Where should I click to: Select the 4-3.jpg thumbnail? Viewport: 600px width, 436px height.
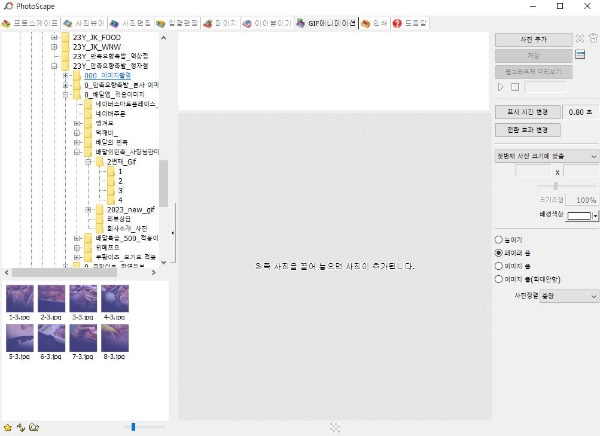pos(115,299)
